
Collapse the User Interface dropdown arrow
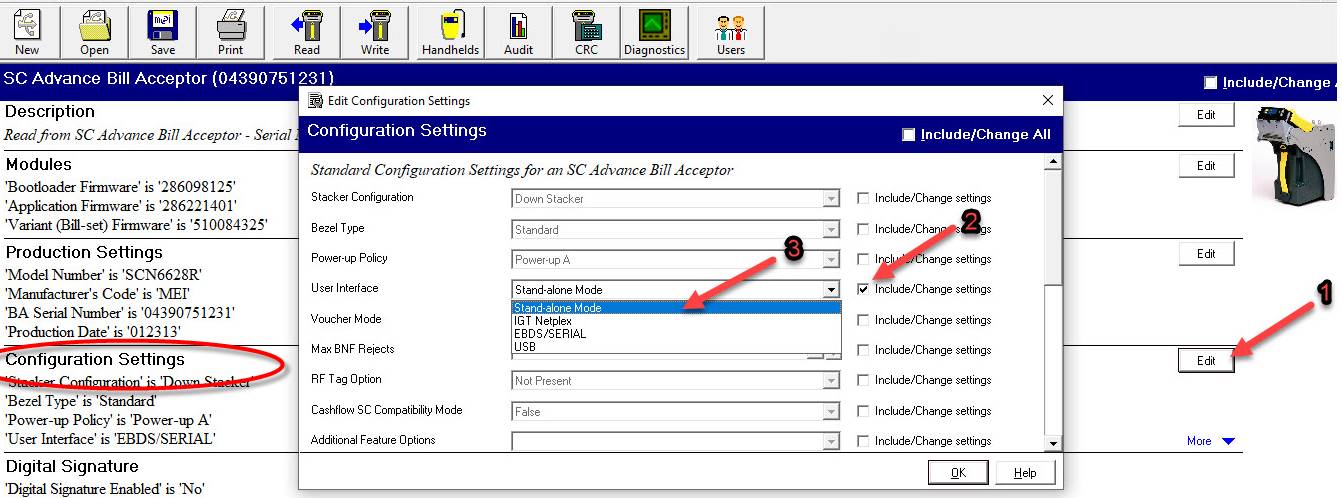(830, 290)
